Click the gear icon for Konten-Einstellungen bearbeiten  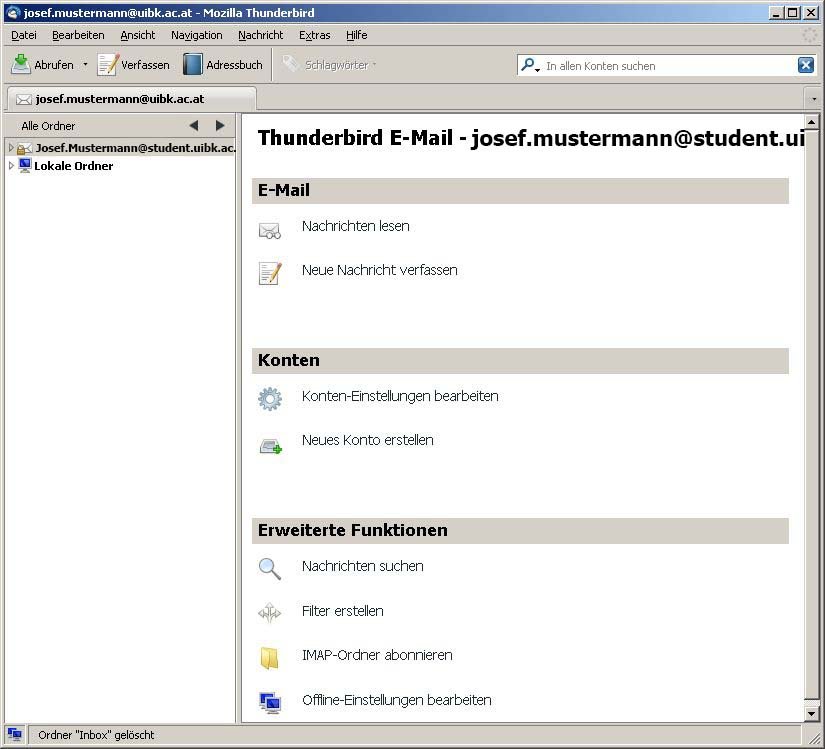(x=269, y=398)
